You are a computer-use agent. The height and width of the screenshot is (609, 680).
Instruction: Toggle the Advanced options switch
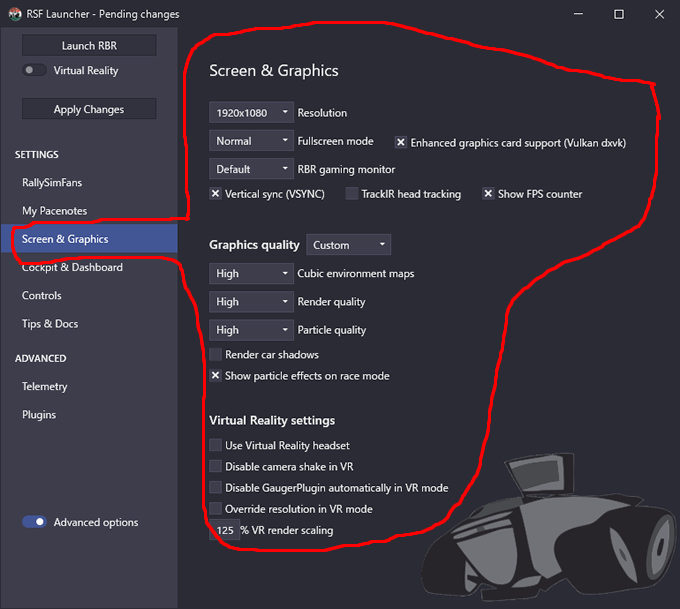[34, 522]
